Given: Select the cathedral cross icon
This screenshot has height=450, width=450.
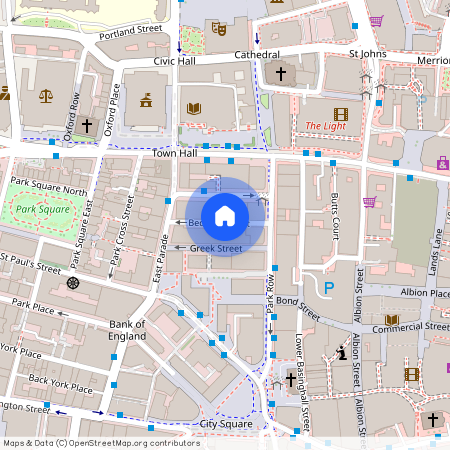Looking at the screenshot, I should point(281,74).
